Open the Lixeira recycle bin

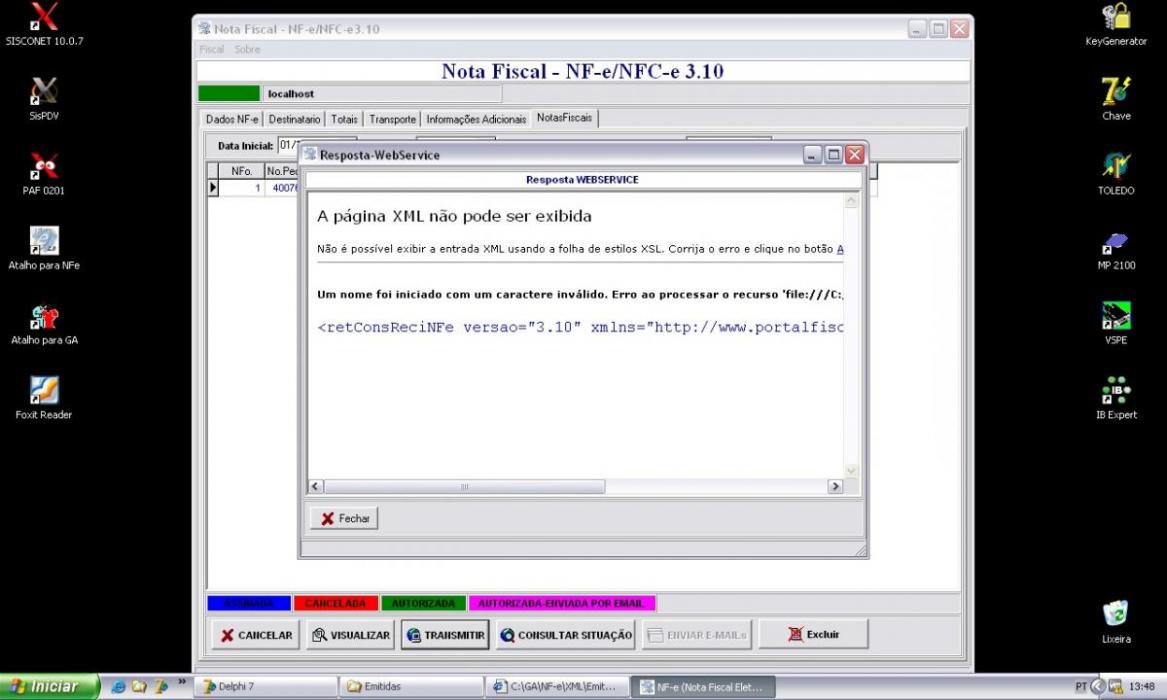click(x=1116, y=622)
